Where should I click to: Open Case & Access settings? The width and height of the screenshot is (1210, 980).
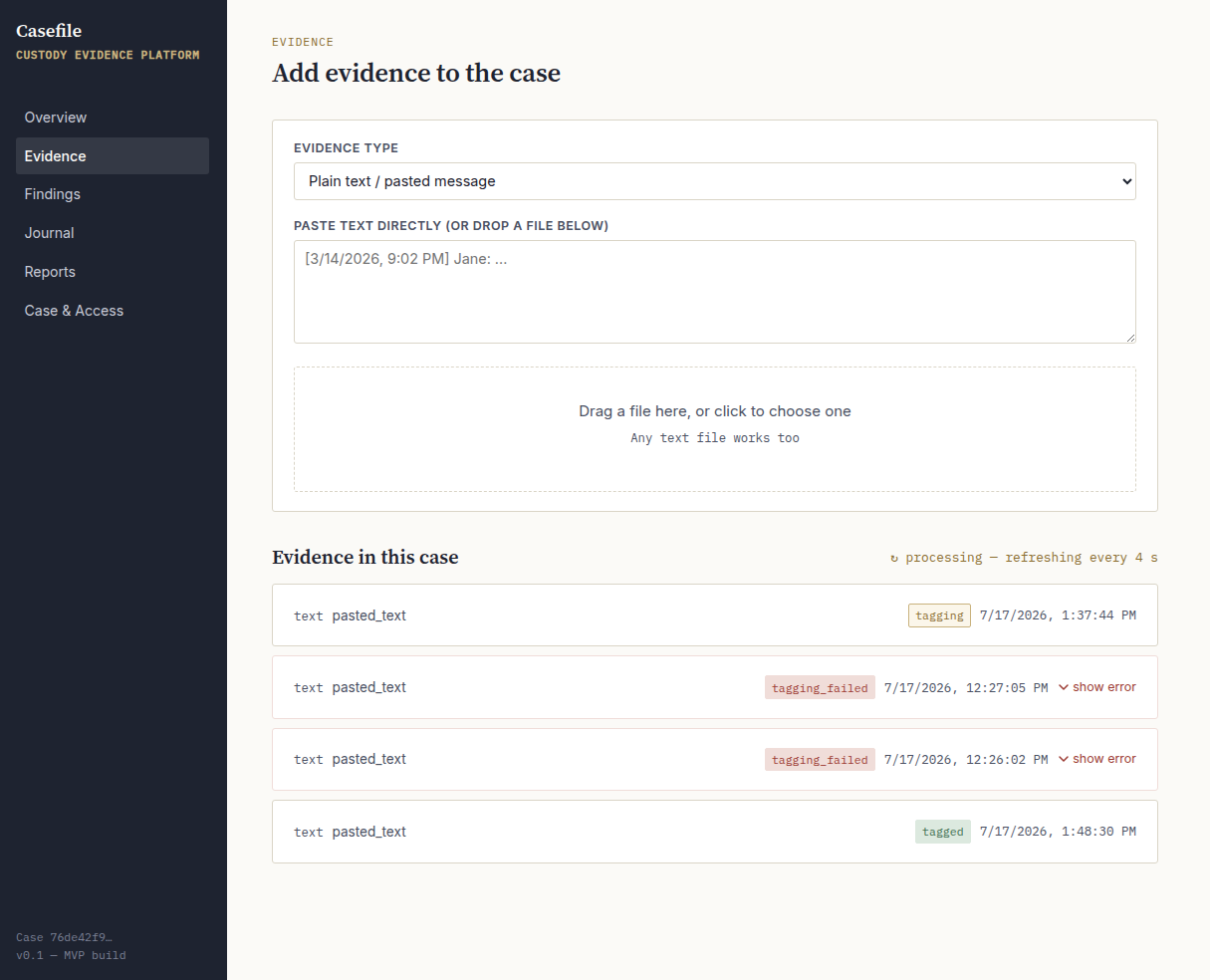pos(113,311)
